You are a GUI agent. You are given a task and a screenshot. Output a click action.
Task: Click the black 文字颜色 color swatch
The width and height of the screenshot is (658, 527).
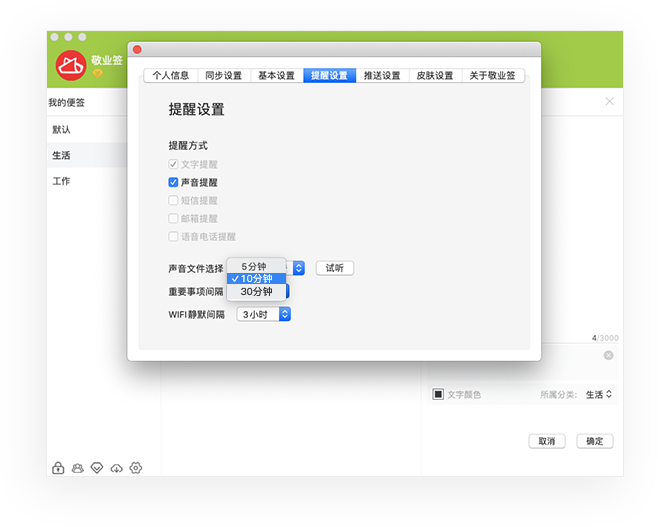pos(438,394)
